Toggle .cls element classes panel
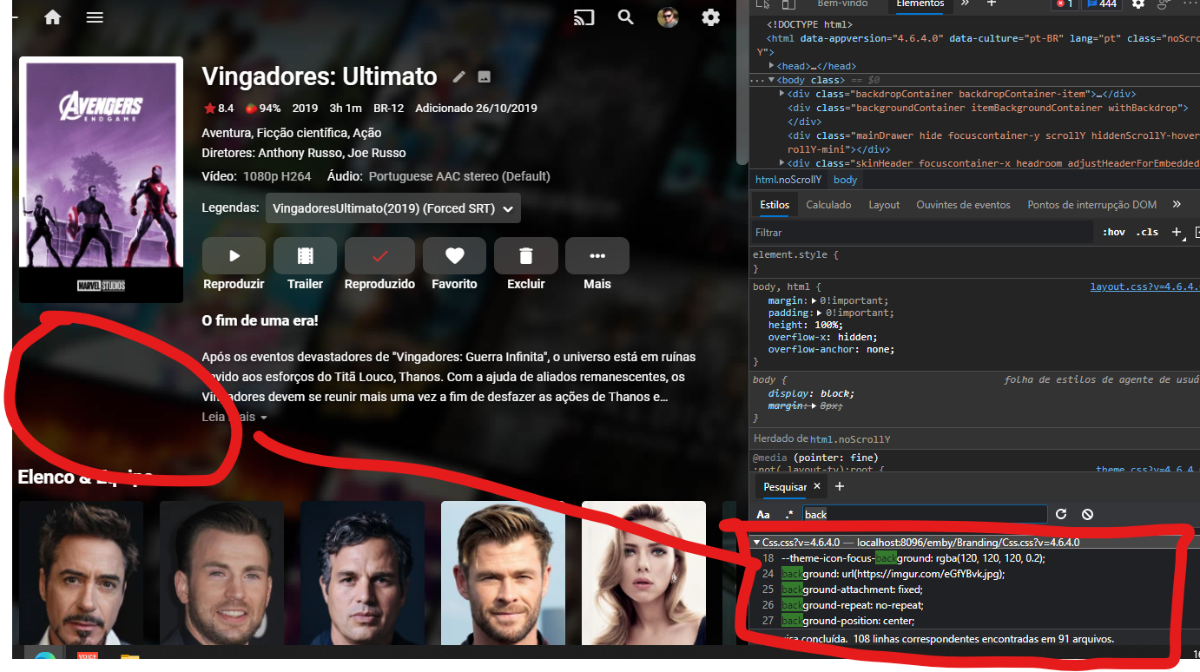Screen dimensions: 1200x672 pyautogui.click(x=1147, y=232)
